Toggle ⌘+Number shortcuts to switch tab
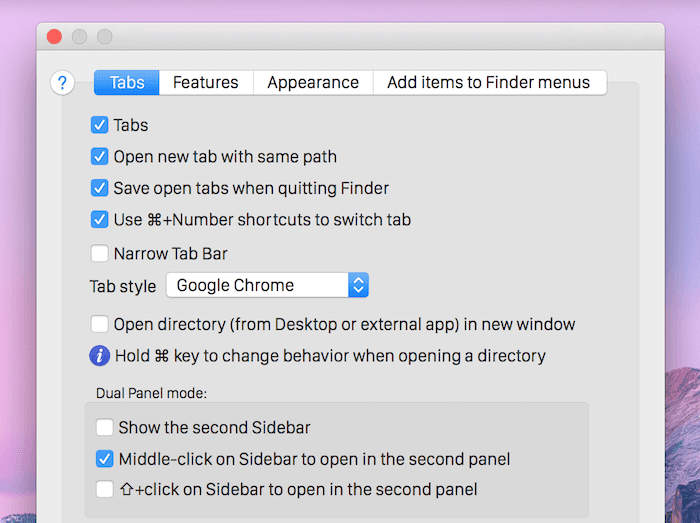 tap(99, 220)
